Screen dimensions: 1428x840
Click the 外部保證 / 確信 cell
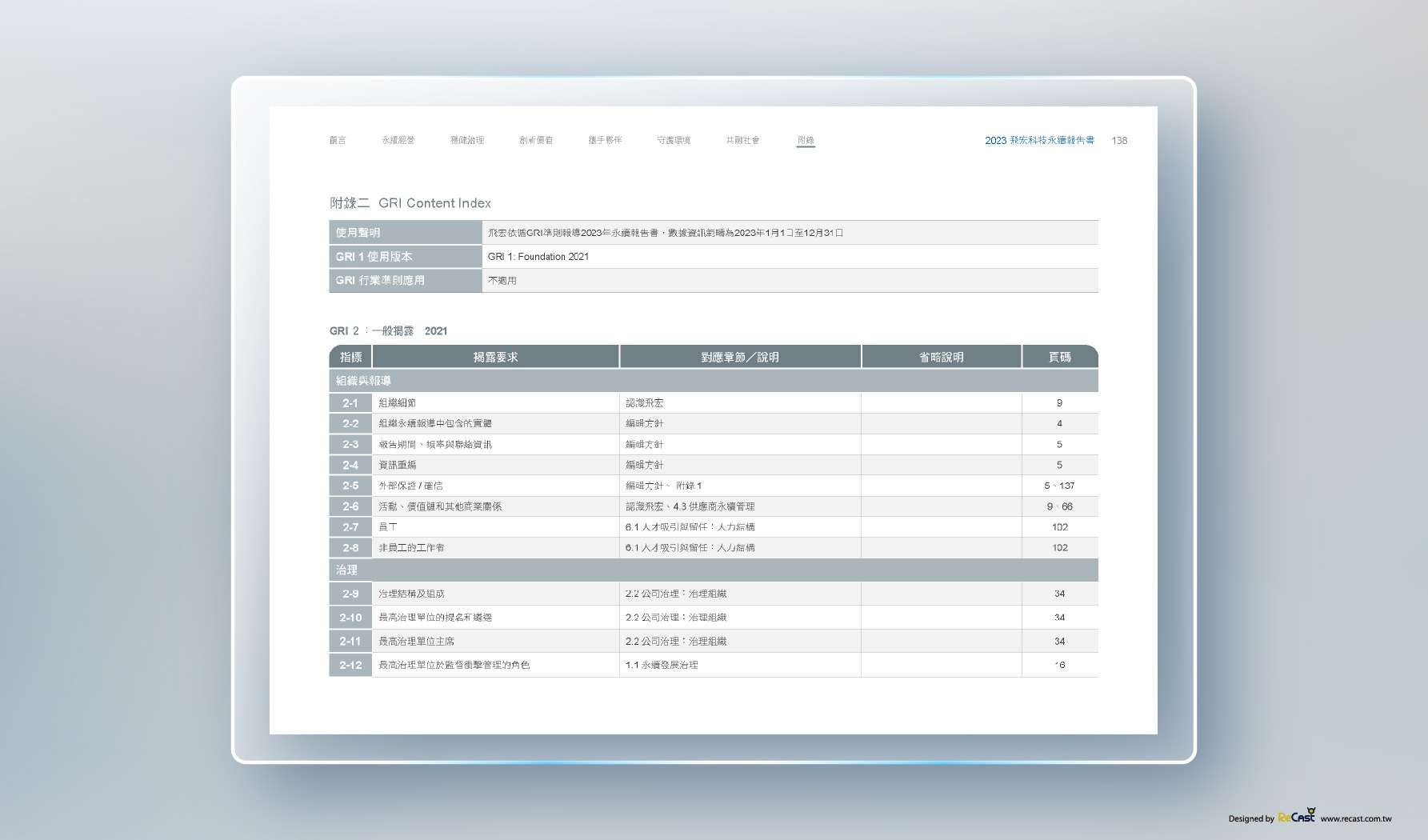coord(496,486)
